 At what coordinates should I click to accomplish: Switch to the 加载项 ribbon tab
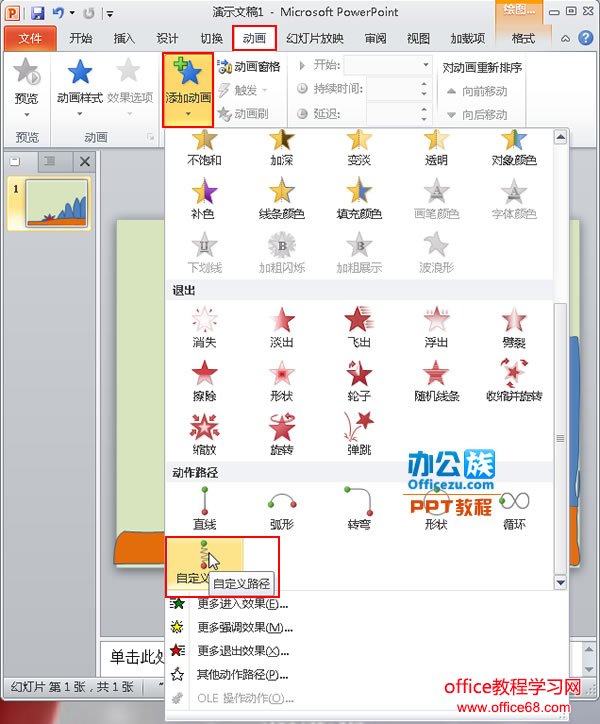[468, 38]
